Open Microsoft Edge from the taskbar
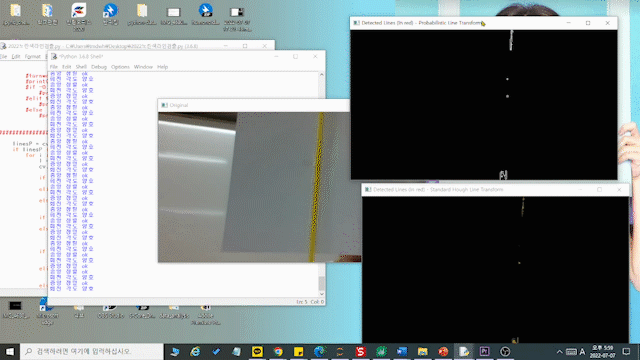The width and height of the screenshot is (640, 360). [319, 351]
